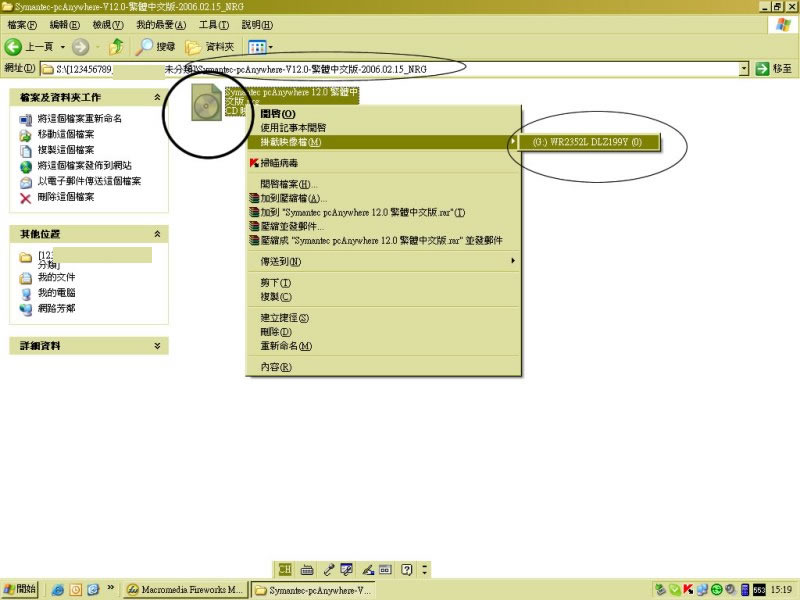Collapse the 檔案及資料夾工作 panel
800x600 pixels.
tap(157, 97)
